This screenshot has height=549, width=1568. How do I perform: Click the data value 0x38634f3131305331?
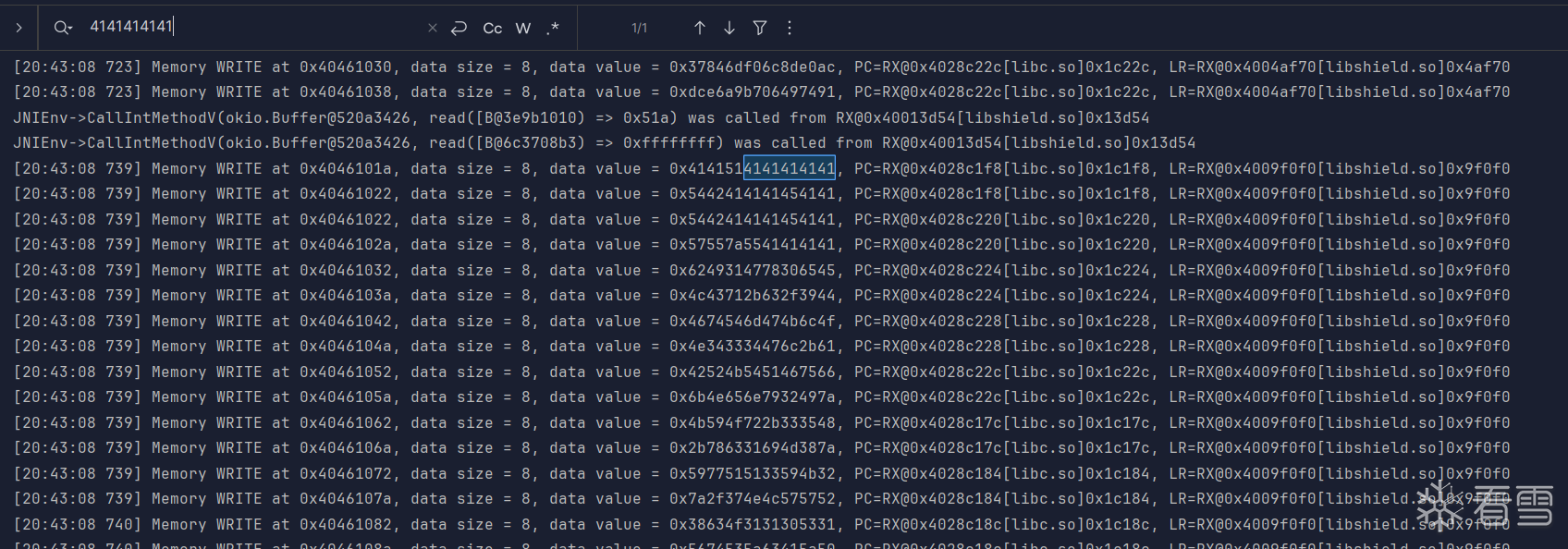point(753,524)
